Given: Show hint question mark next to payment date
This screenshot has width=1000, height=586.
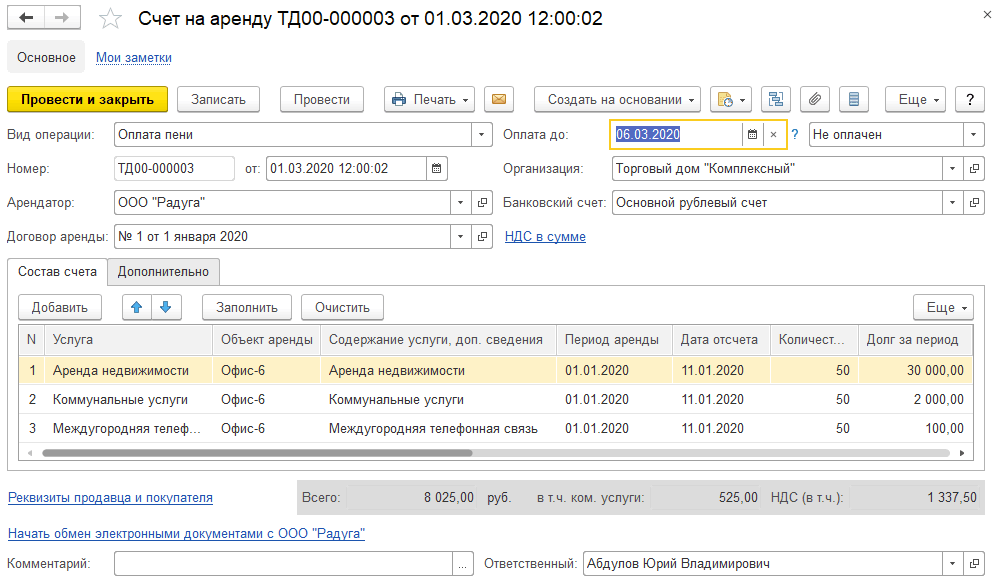Looking at the screenshot, I should point(795,135).
